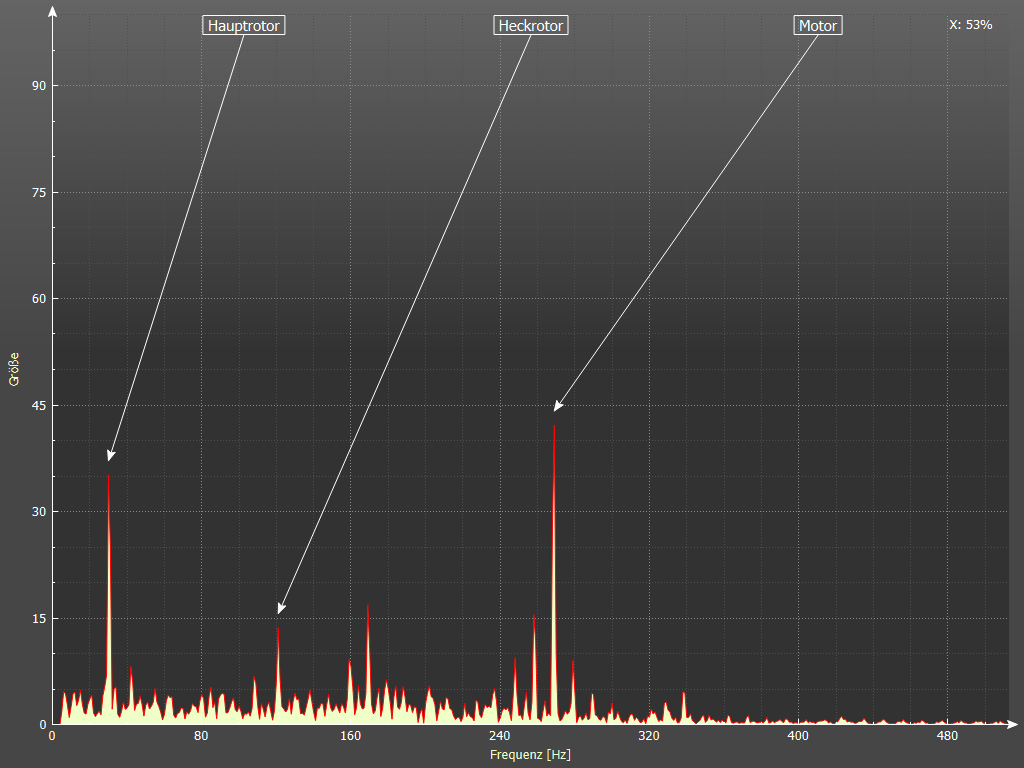Select the Heckrotor annotation label
The height and width of the screenshot is (768, 1024).
tap(531, 26)
